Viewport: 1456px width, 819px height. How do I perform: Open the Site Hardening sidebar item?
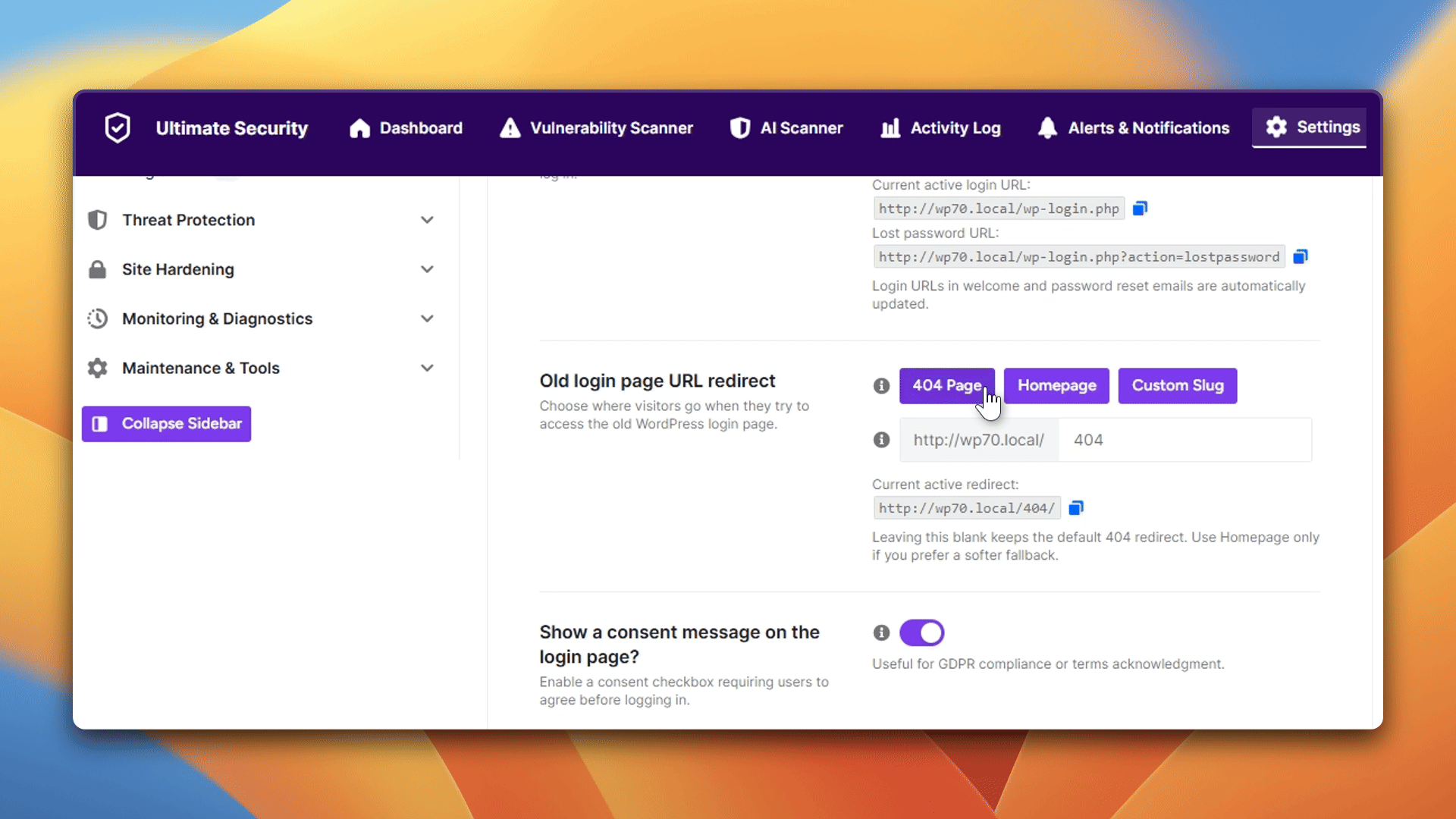click(262, 269)
